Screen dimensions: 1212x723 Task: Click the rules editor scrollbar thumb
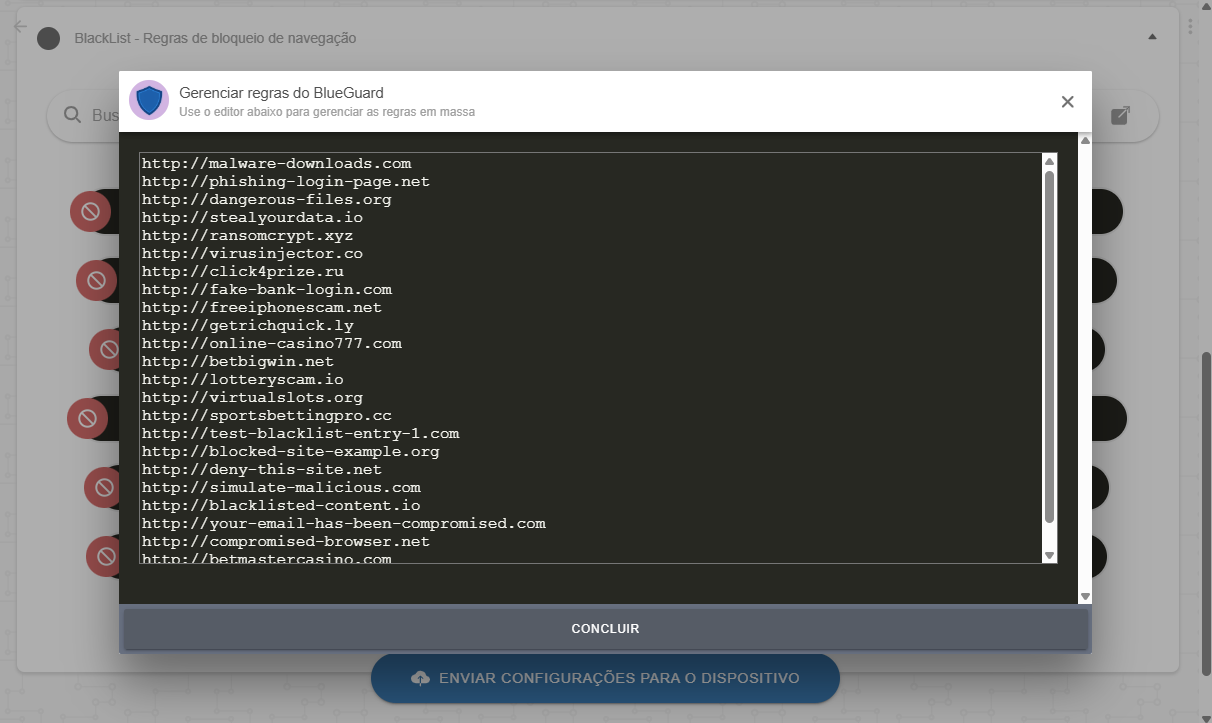(1049, 345)
